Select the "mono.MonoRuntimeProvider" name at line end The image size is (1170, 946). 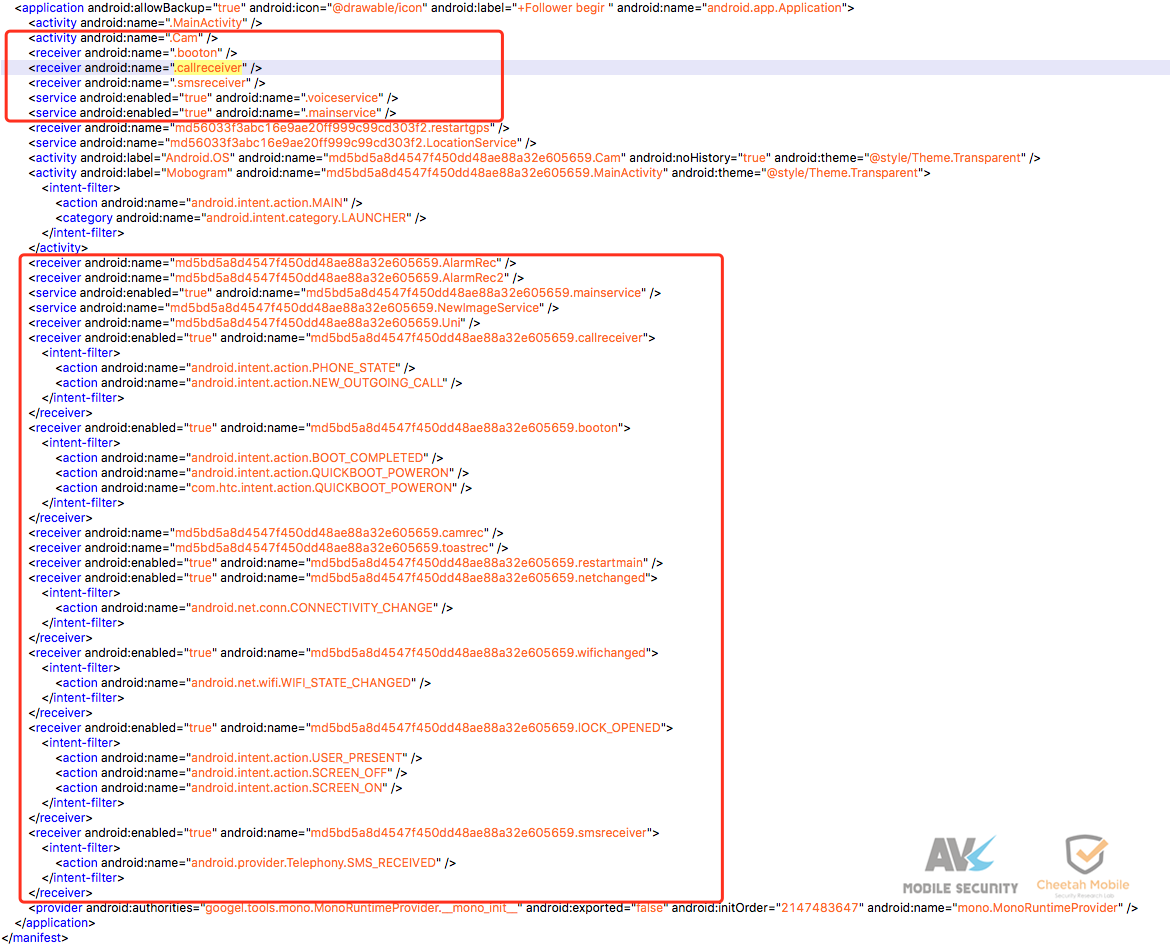(x=1038, y=908)
